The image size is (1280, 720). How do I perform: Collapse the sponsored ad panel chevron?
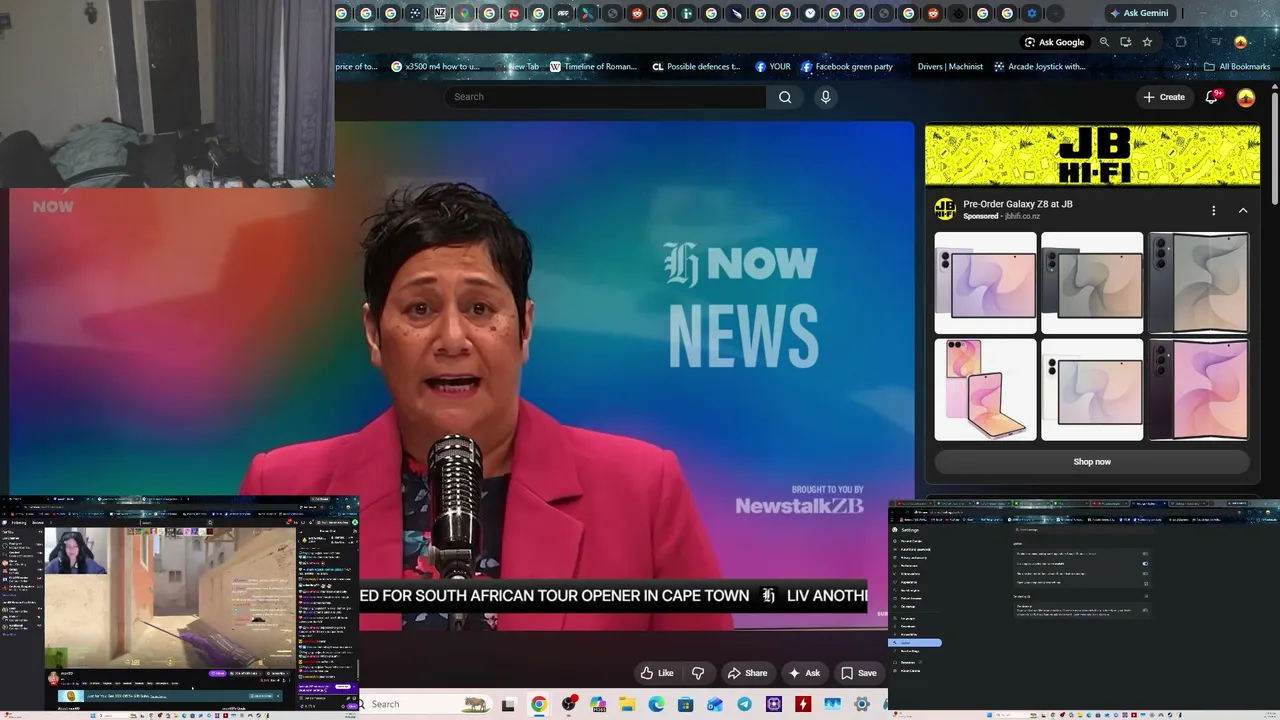click(x=1243, y=210)
